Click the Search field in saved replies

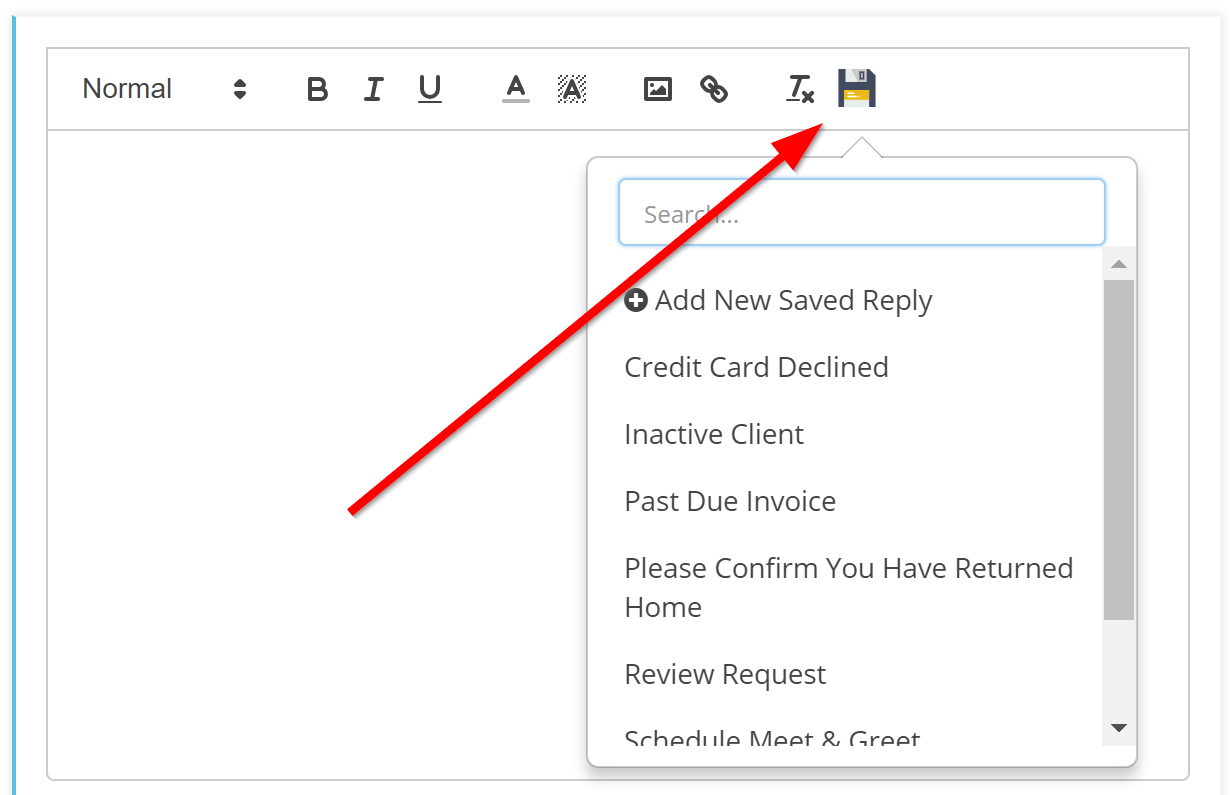pyautogui.click(x=862, y=212)
